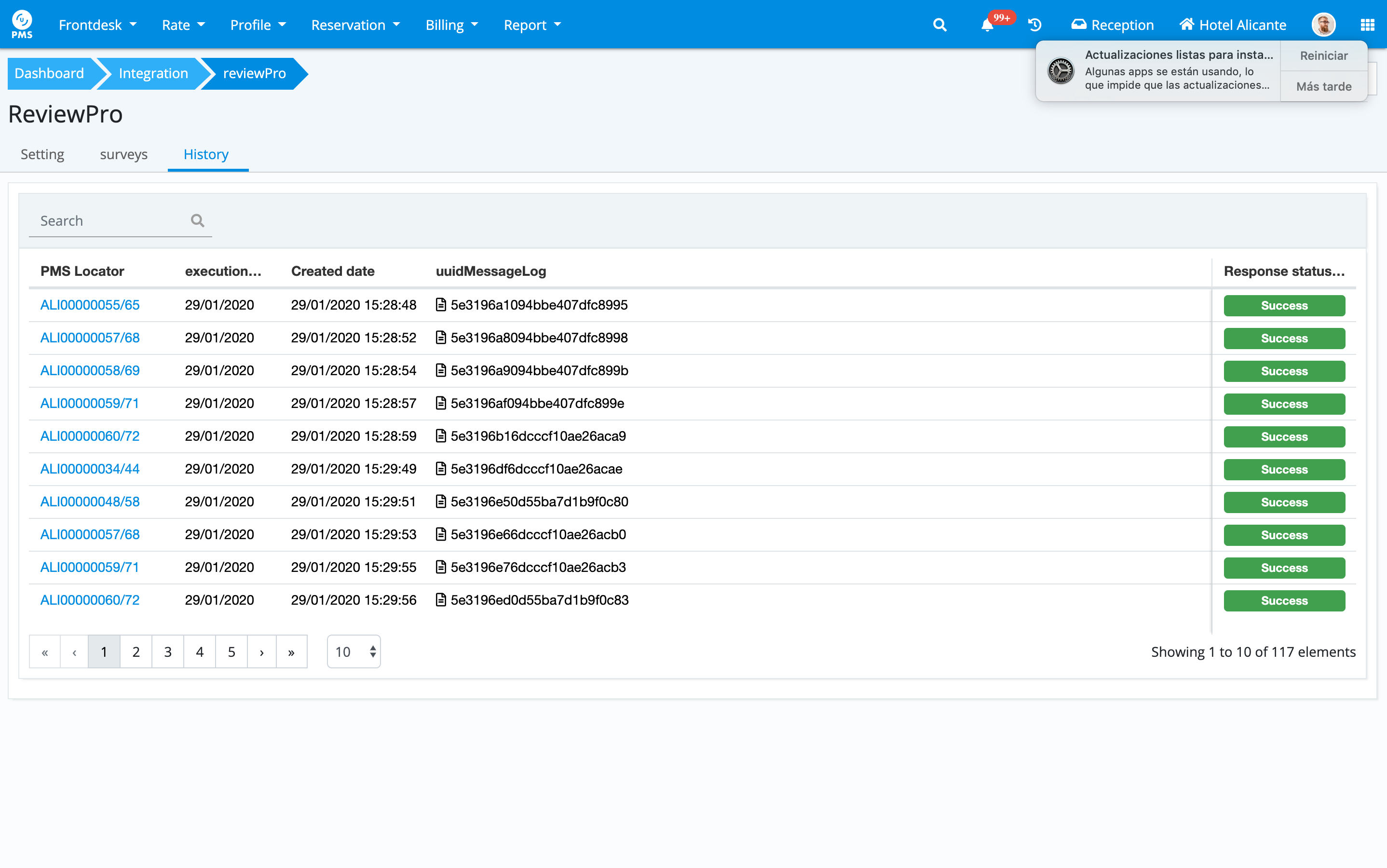
Task: Click the search magnifier in table filter
Action: 197,220
